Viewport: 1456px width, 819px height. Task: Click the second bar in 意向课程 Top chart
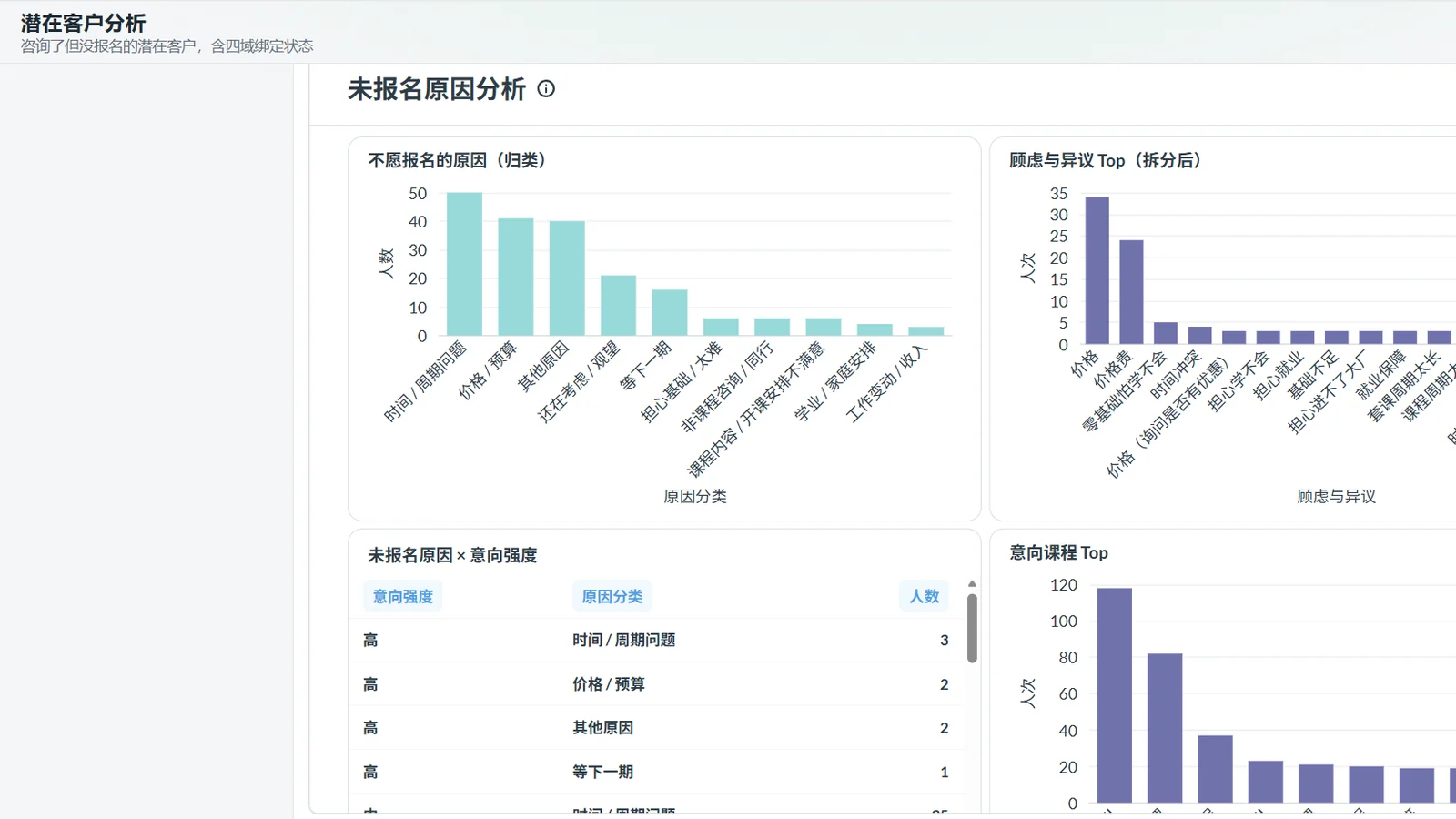(x=1165, y=728)
